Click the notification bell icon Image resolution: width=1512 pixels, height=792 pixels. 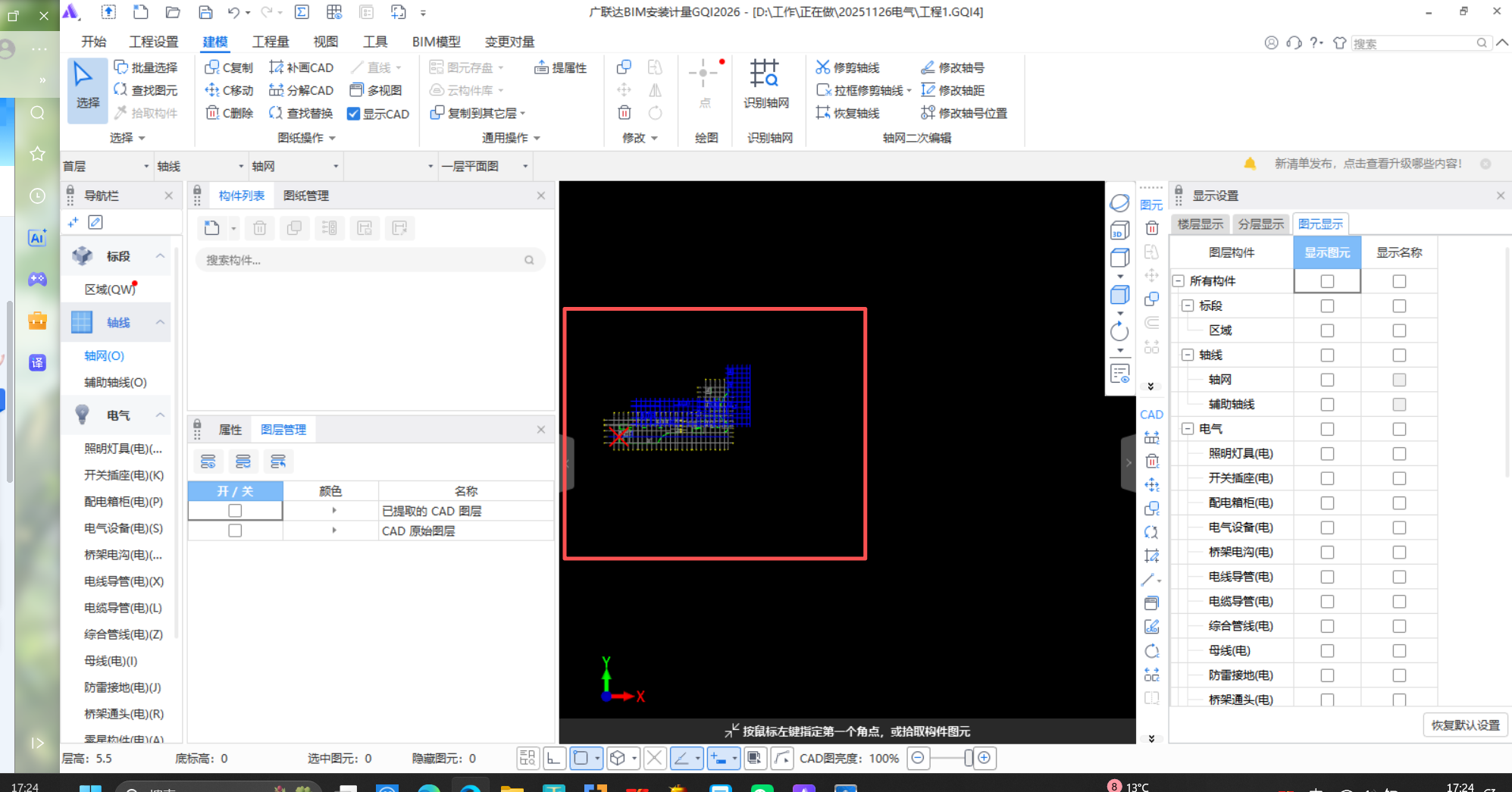coord(1250,164)
